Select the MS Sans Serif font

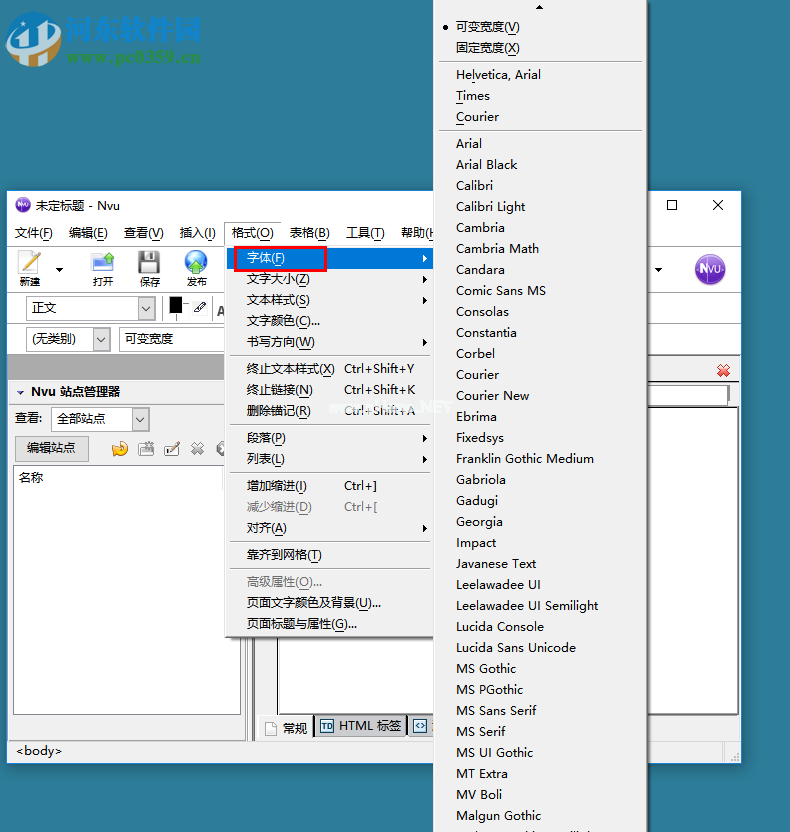click(540, 711)
